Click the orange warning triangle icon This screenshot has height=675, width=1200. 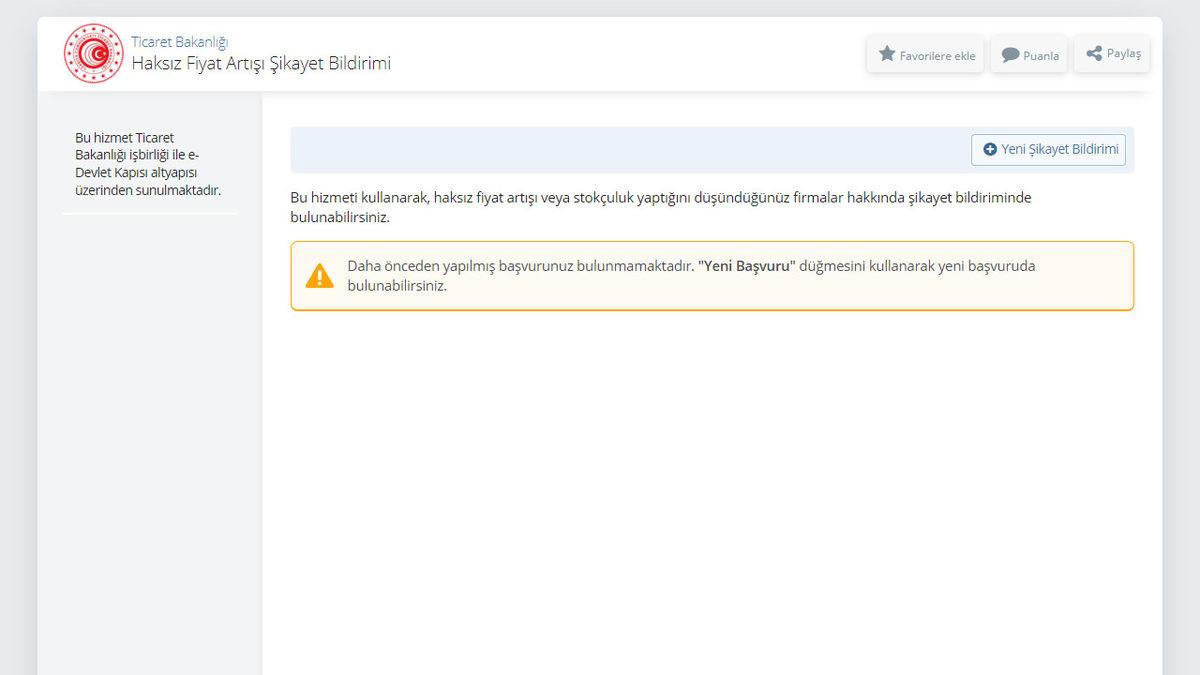pyautogui.click(x=319, y=276)
